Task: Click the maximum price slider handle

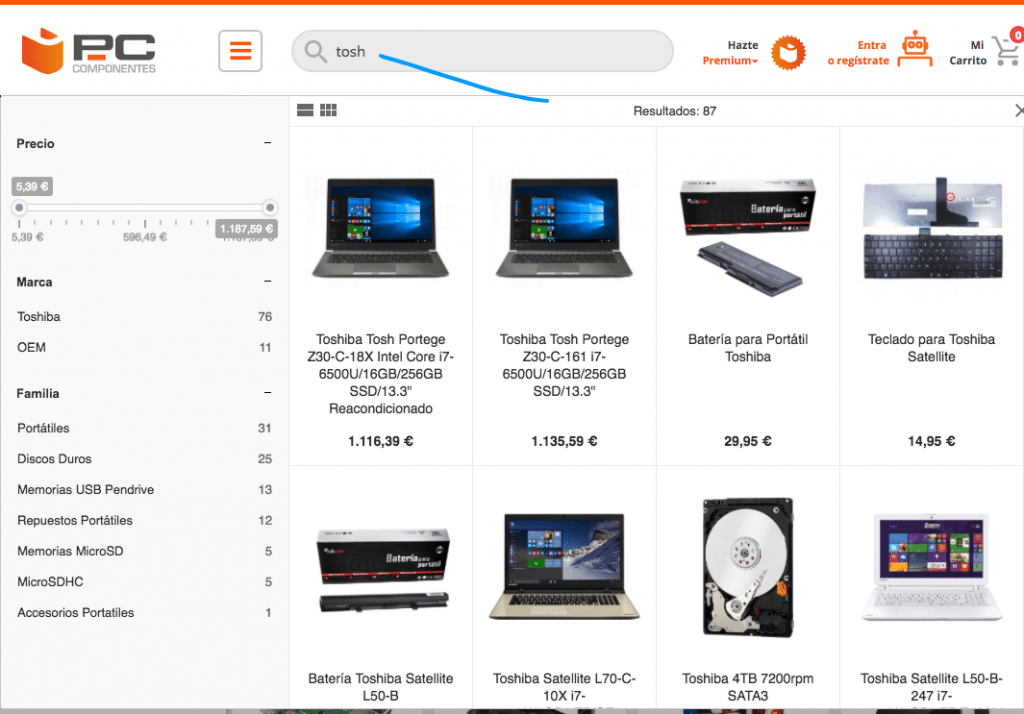Action: 270,208
